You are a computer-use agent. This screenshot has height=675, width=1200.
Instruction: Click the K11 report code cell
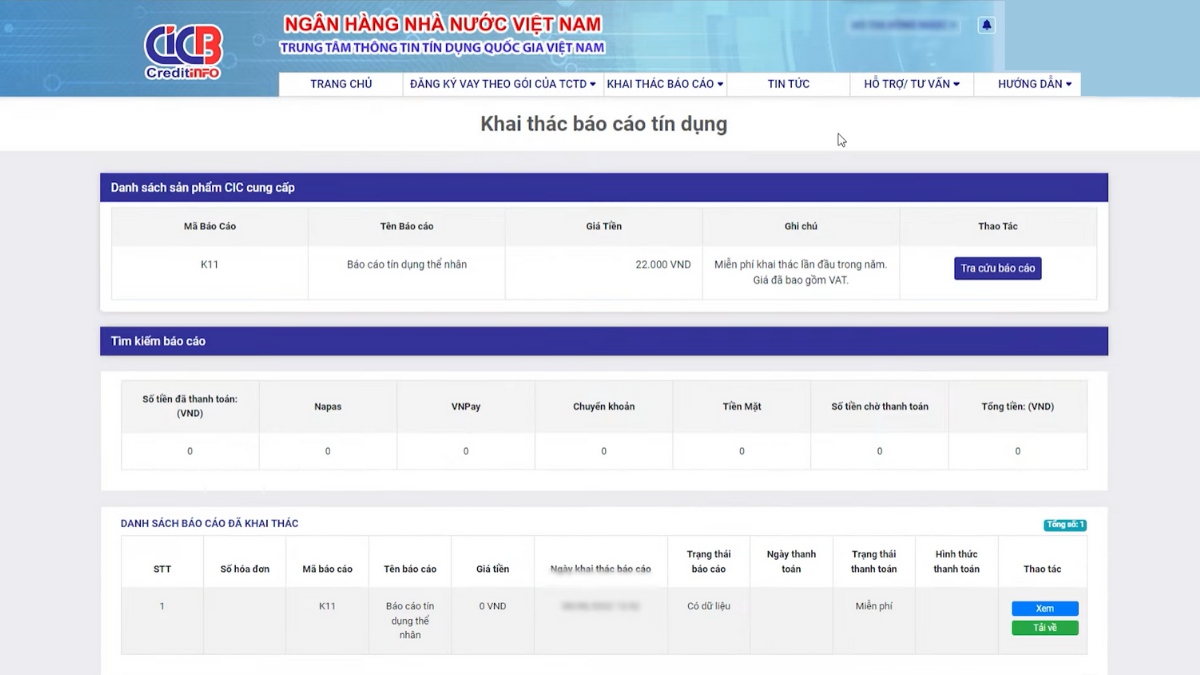(x=325, y=605)
